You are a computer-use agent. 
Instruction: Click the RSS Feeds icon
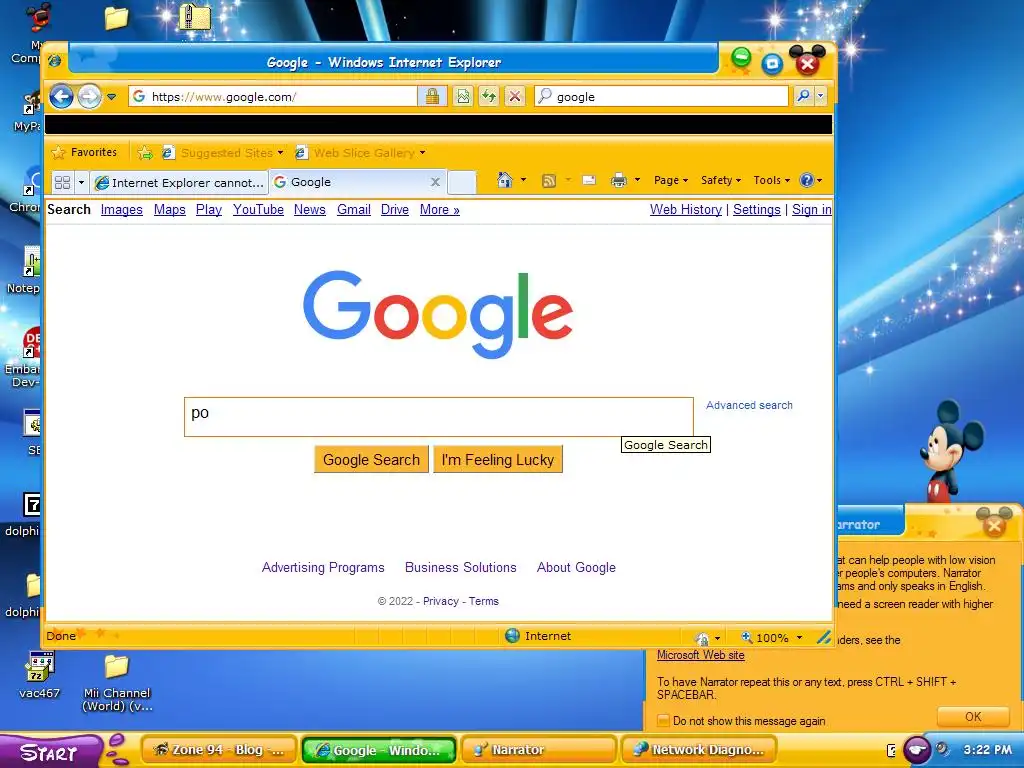click(x=549, y=180)
